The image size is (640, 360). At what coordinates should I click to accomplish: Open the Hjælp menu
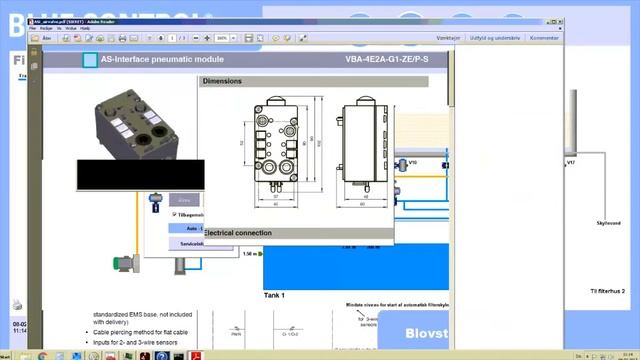pos(85,28)
